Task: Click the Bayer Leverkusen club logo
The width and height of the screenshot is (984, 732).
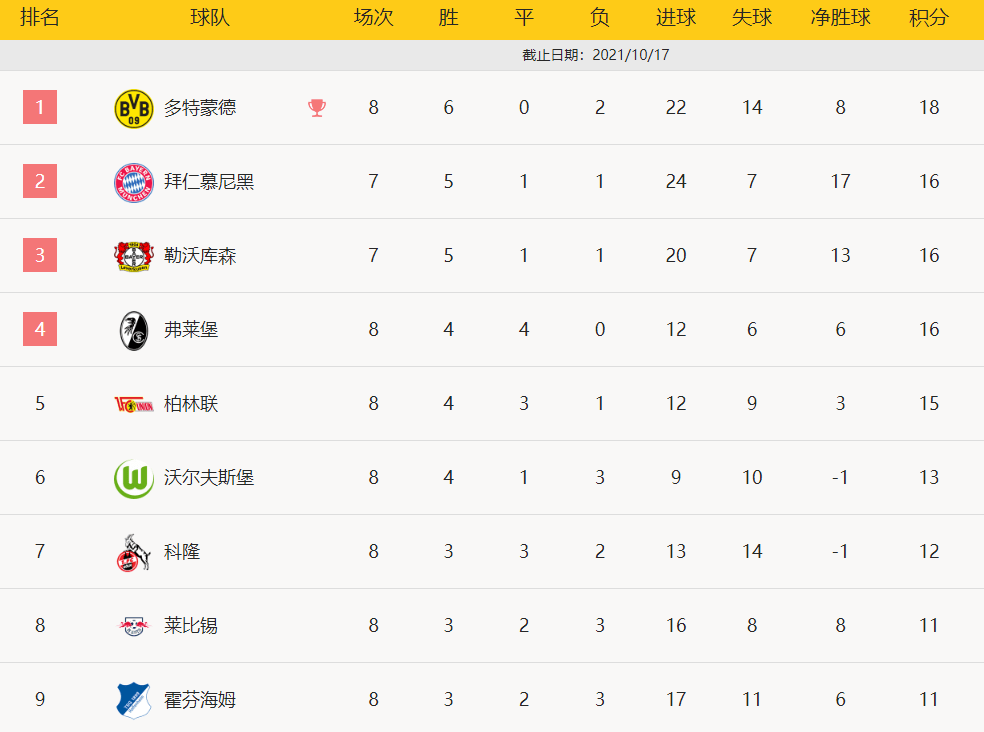Action: point(134,256)
